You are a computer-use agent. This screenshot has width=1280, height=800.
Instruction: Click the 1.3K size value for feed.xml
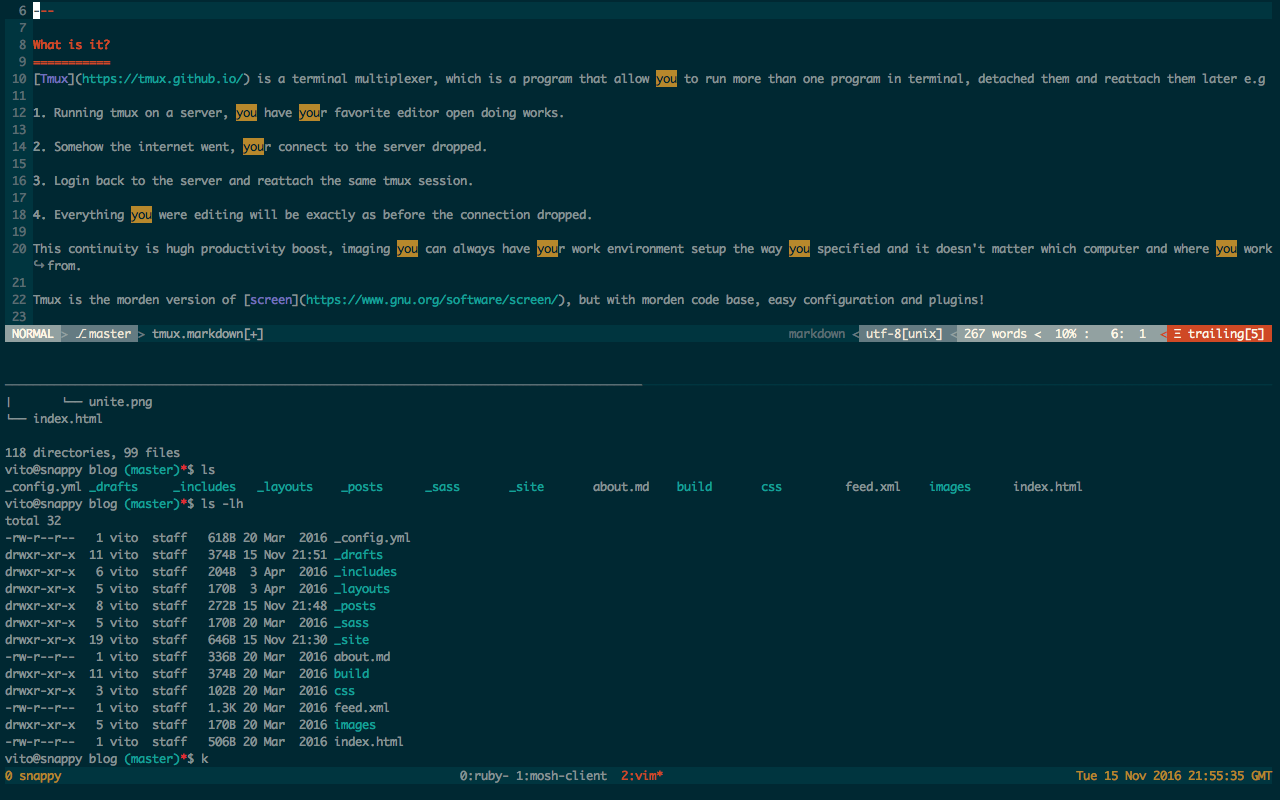[222, 708]
